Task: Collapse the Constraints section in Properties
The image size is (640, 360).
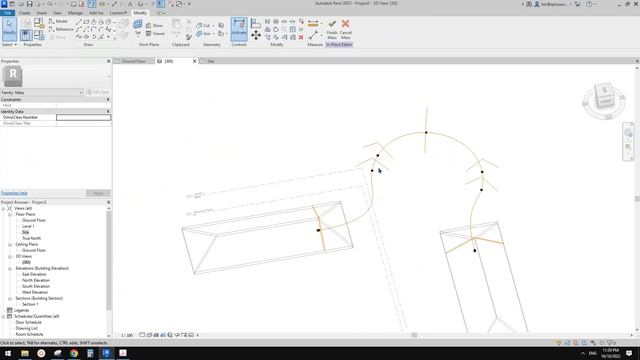Action: coord(108,100)
